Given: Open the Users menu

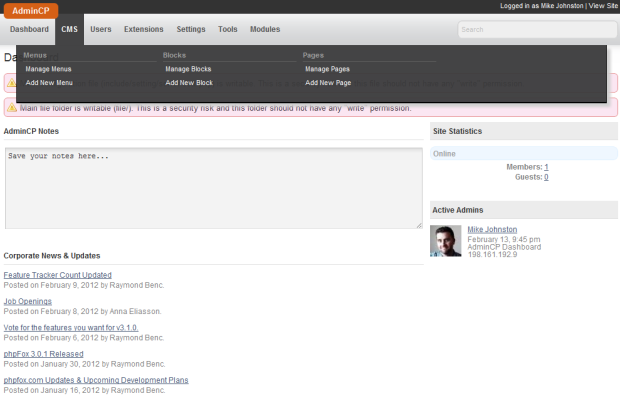Looking at the screenshot, I should coord(101,29).
